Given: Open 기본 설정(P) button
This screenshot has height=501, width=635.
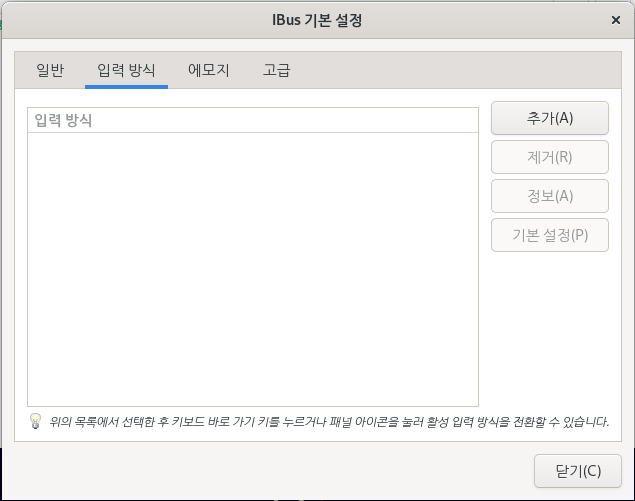Looking at the screenshot, I should click(x=550, y=235).
